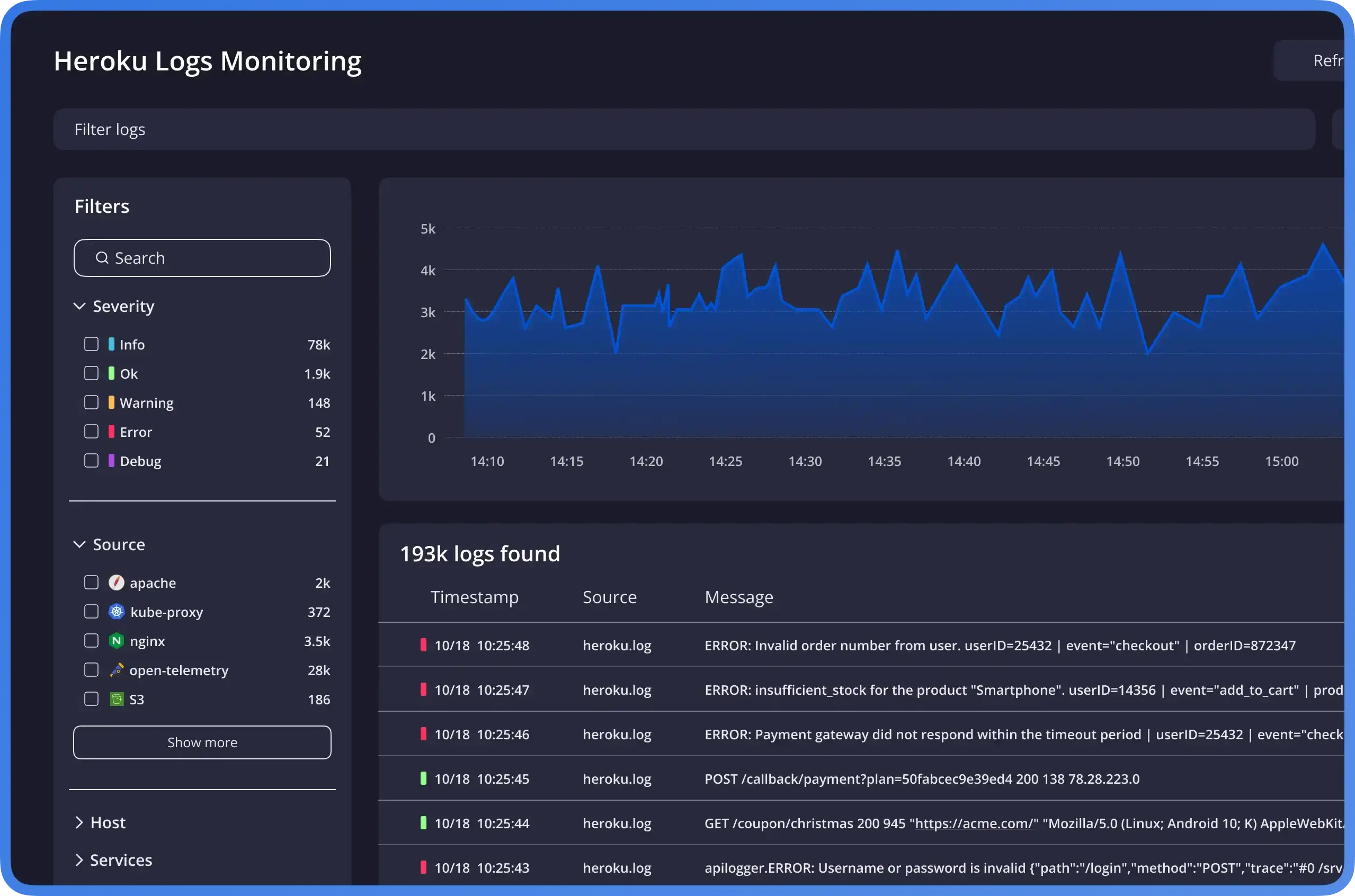The height and width of the screenshot is (896, 1355).
Task: Click the cyan Info color swatch
Action: pyautogui.click(x=111, y=344)
